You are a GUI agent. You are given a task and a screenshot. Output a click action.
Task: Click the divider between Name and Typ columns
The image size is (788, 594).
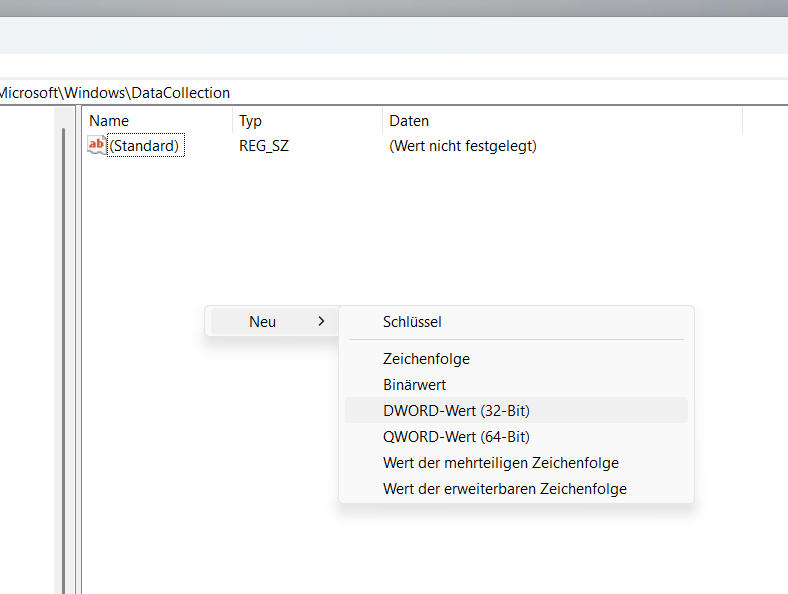coord(233,121)
